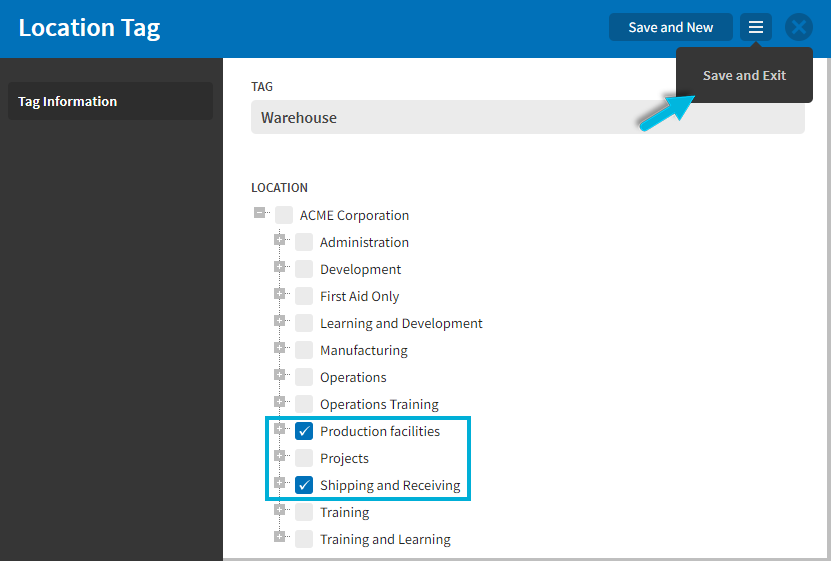The height and width of the screenshot is (561, 831).
Task: Uncheck the Shipping and Receiving checkbox
Action: click(x=304, y=485)
